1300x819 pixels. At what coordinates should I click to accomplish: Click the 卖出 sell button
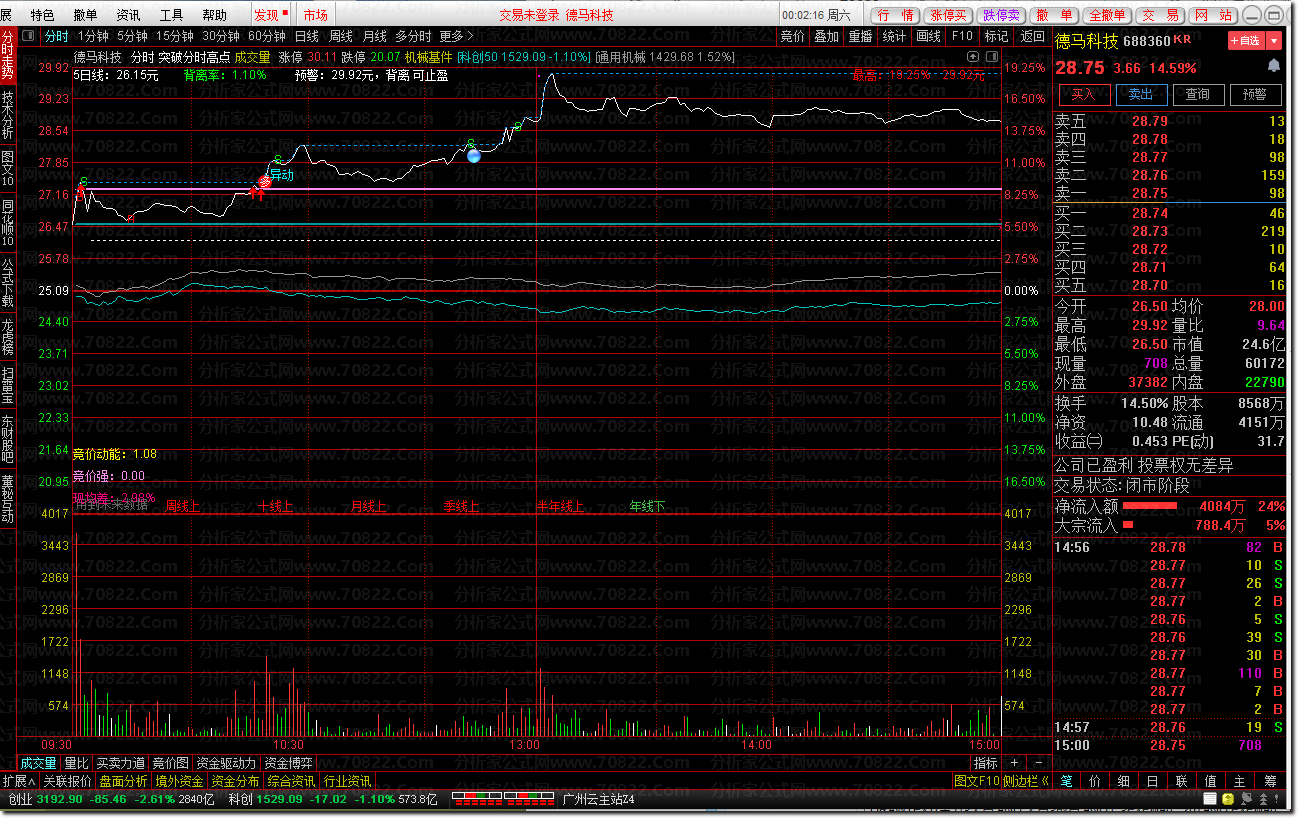pyautogui.click(x=1141, y=94)
